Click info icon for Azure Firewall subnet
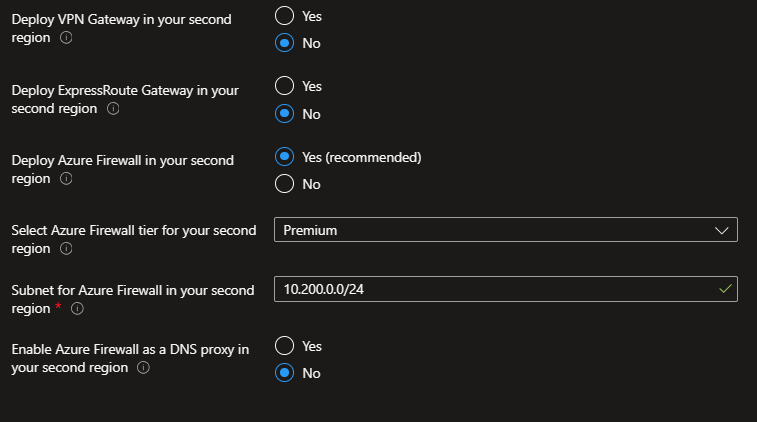 point(77,309)
